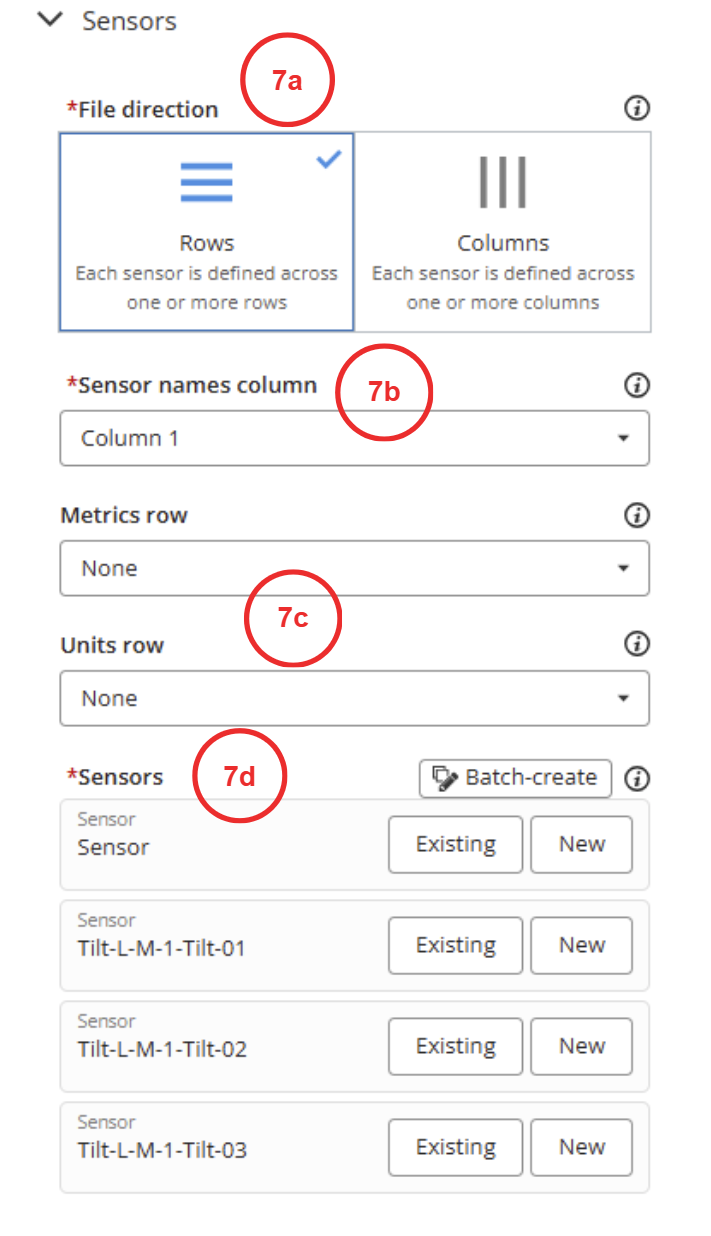Open the Sensor names column dropdown
Image resolution: width=711 pixels, height=1236 pixels.
tap(355, 438)
